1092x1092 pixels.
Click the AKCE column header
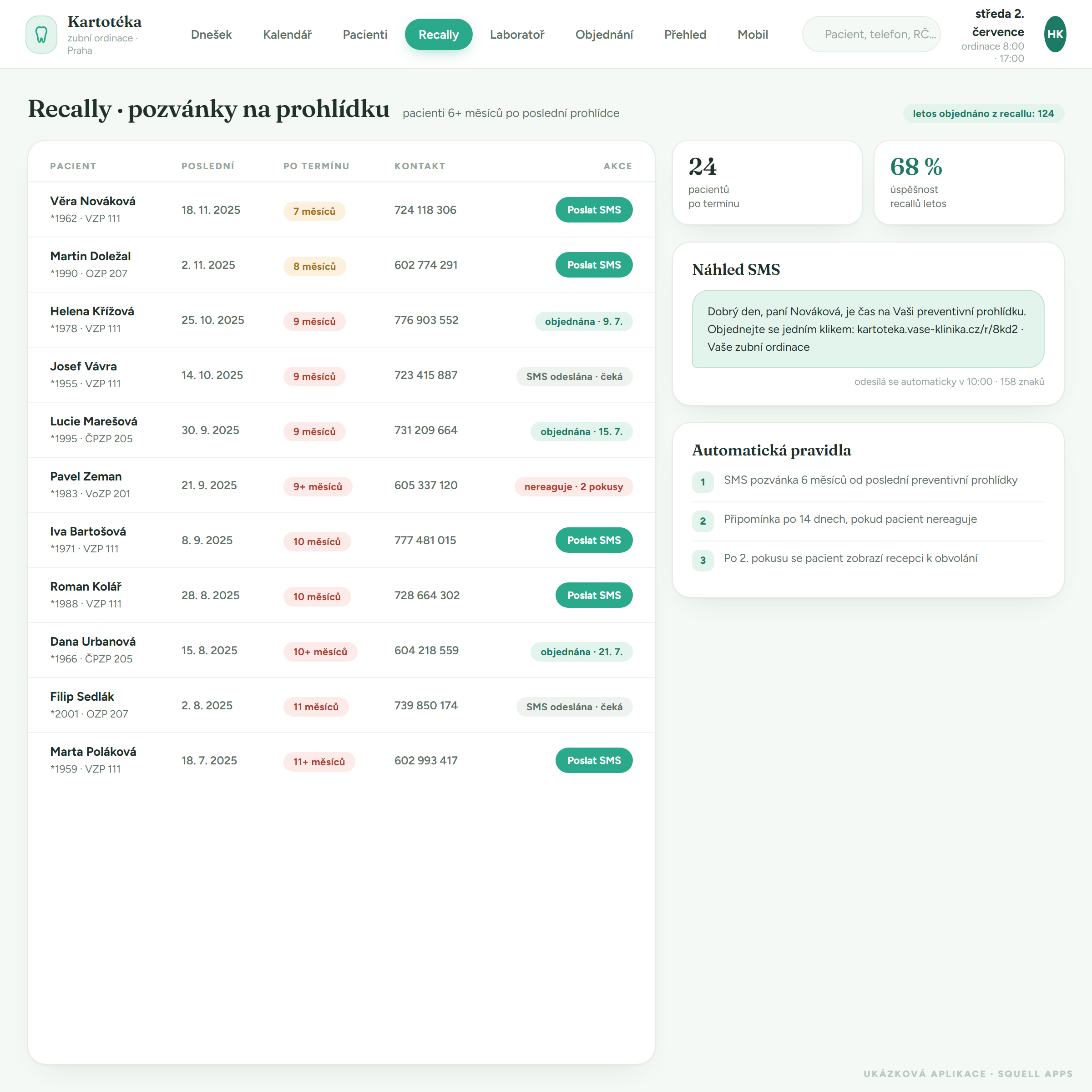pos(617,166)
